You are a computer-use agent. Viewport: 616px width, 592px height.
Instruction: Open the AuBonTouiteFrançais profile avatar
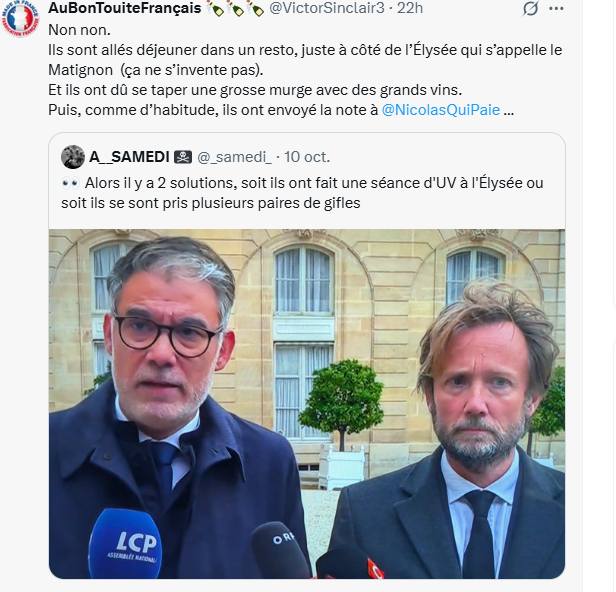coord(20,18)
